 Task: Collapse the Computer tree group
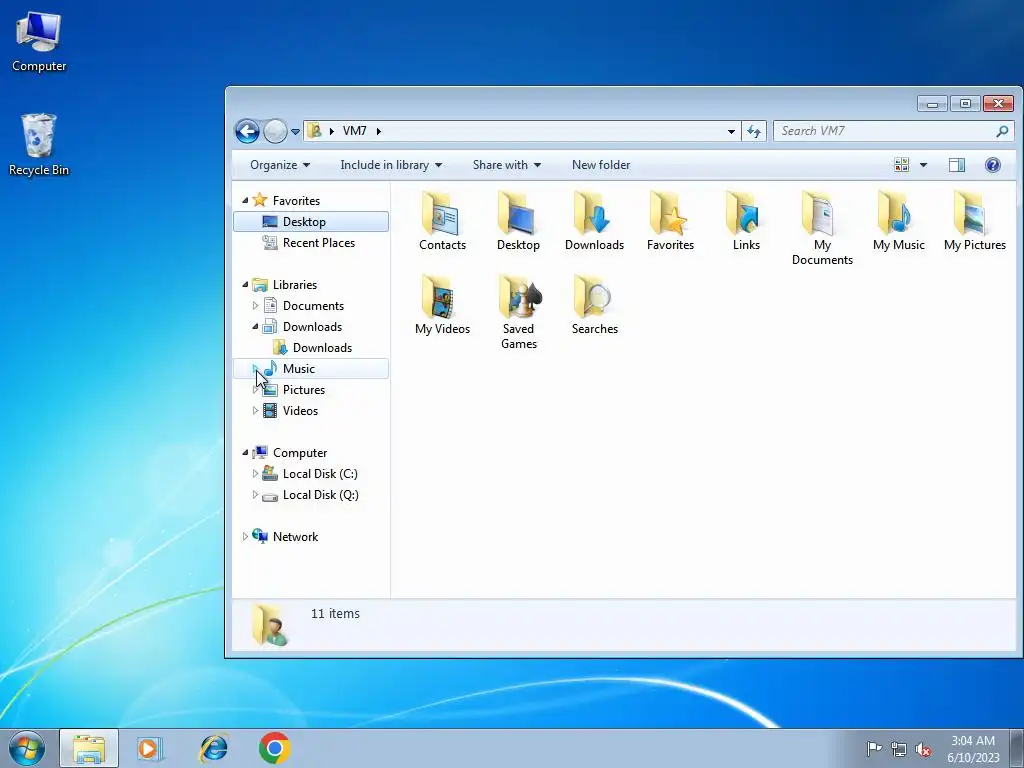point(246,453)
